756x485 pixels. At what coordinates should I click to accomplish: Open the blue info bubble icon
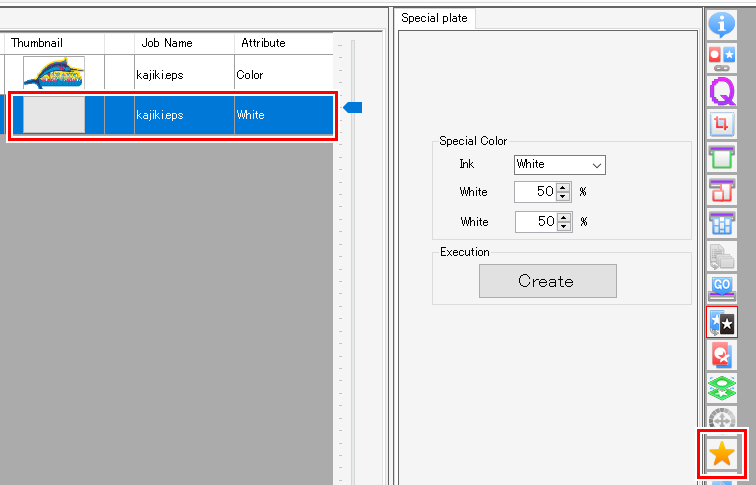click(x=721, y=23)
